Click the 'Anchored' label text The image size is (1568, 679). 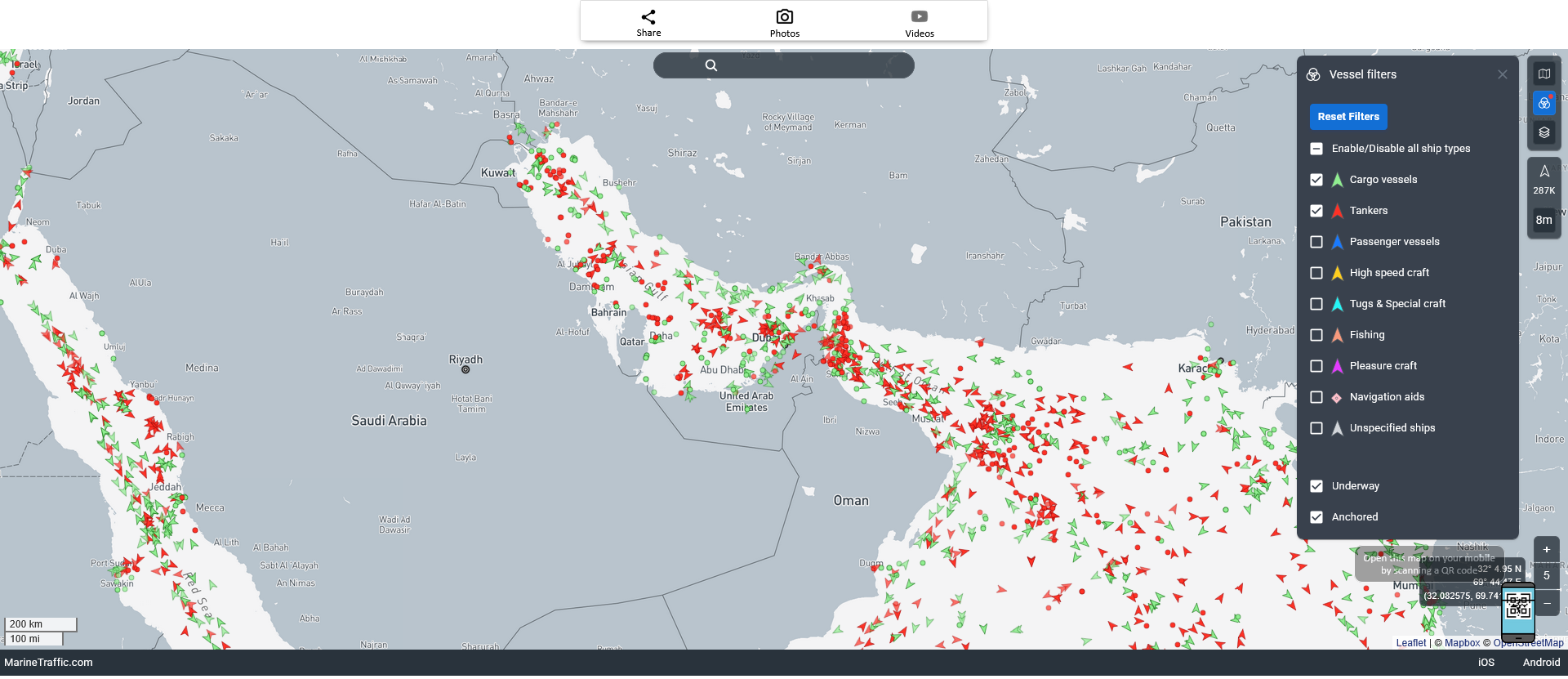tap(1355, 517)
